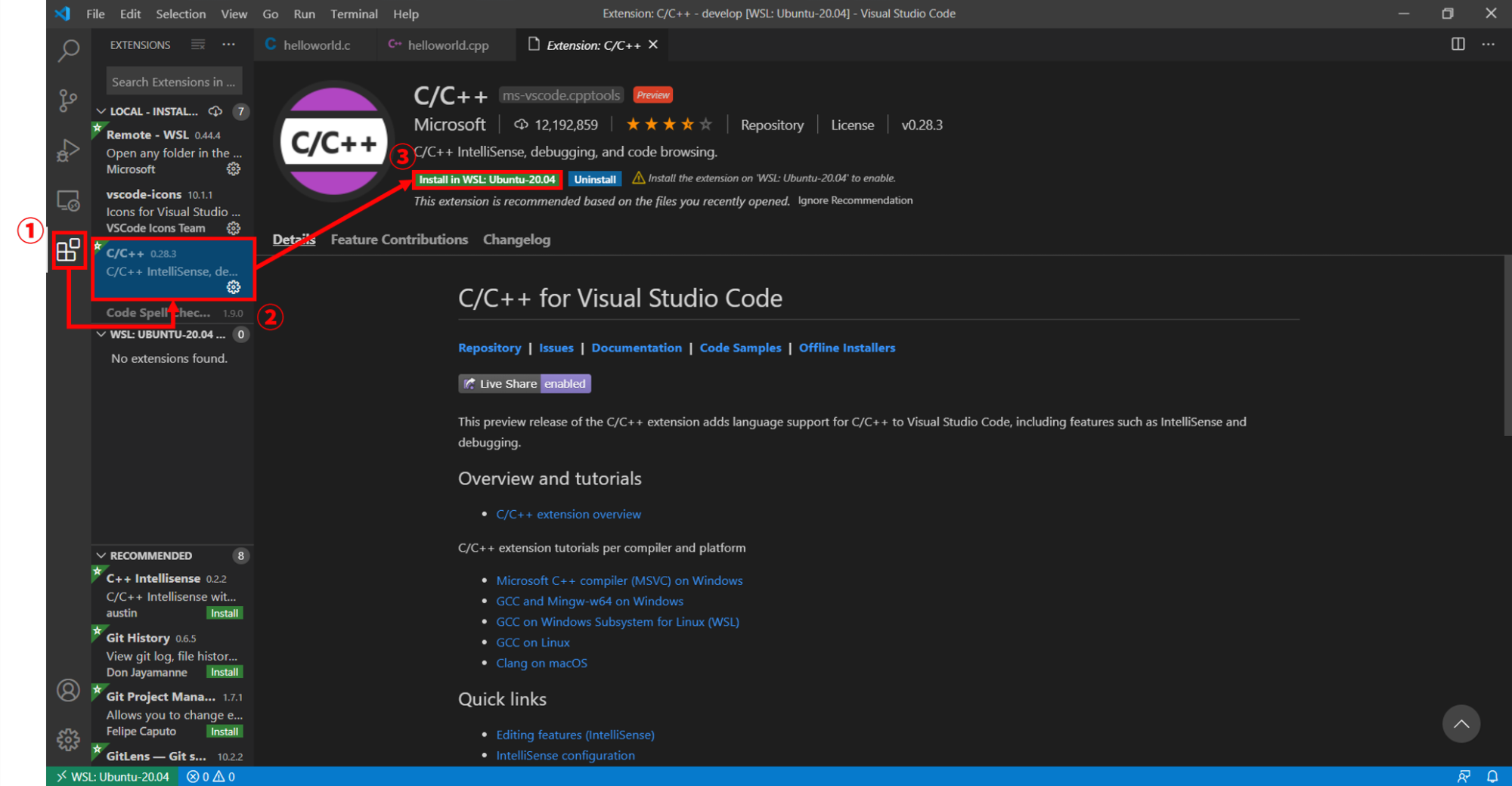Open manage gear for Remote - WSL extension

234,169
